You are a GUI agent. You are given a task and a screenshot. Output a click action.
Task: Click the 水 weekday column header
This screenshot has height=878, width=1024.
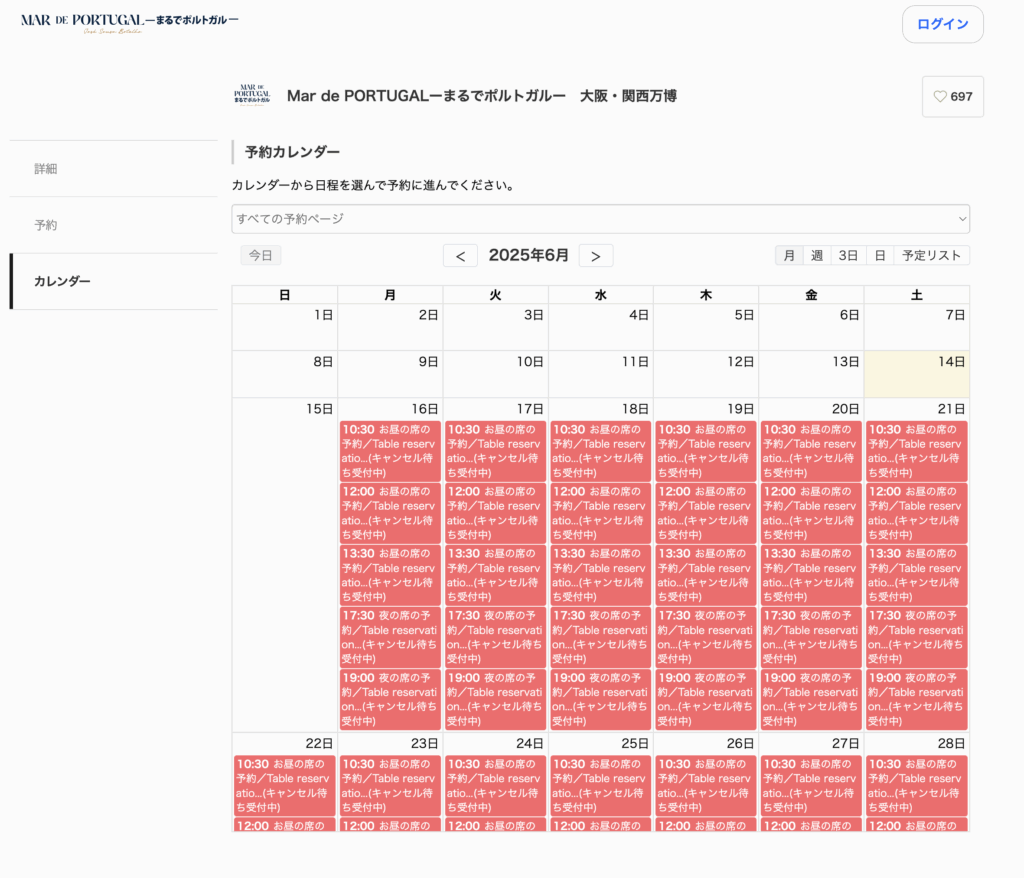pos(601,295)
